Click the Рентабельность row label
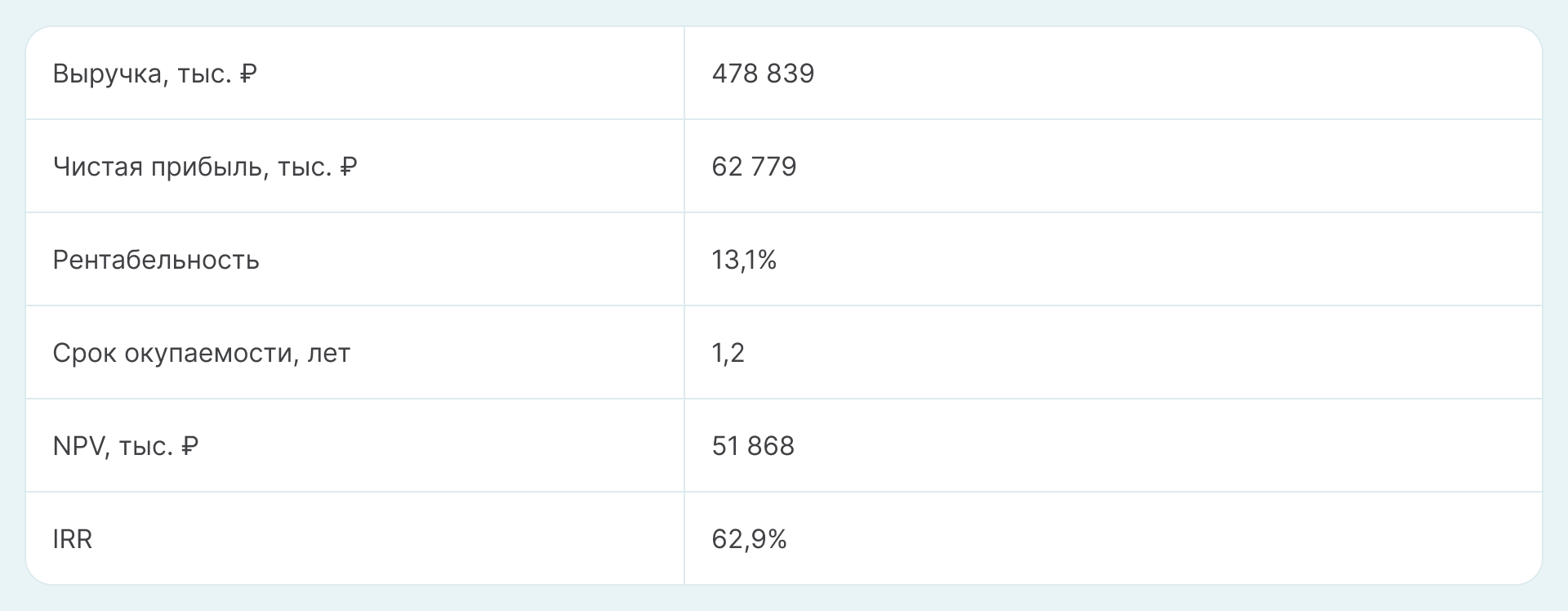The height and width of the screenshot is (611, 1568). (x=156, y=261)
